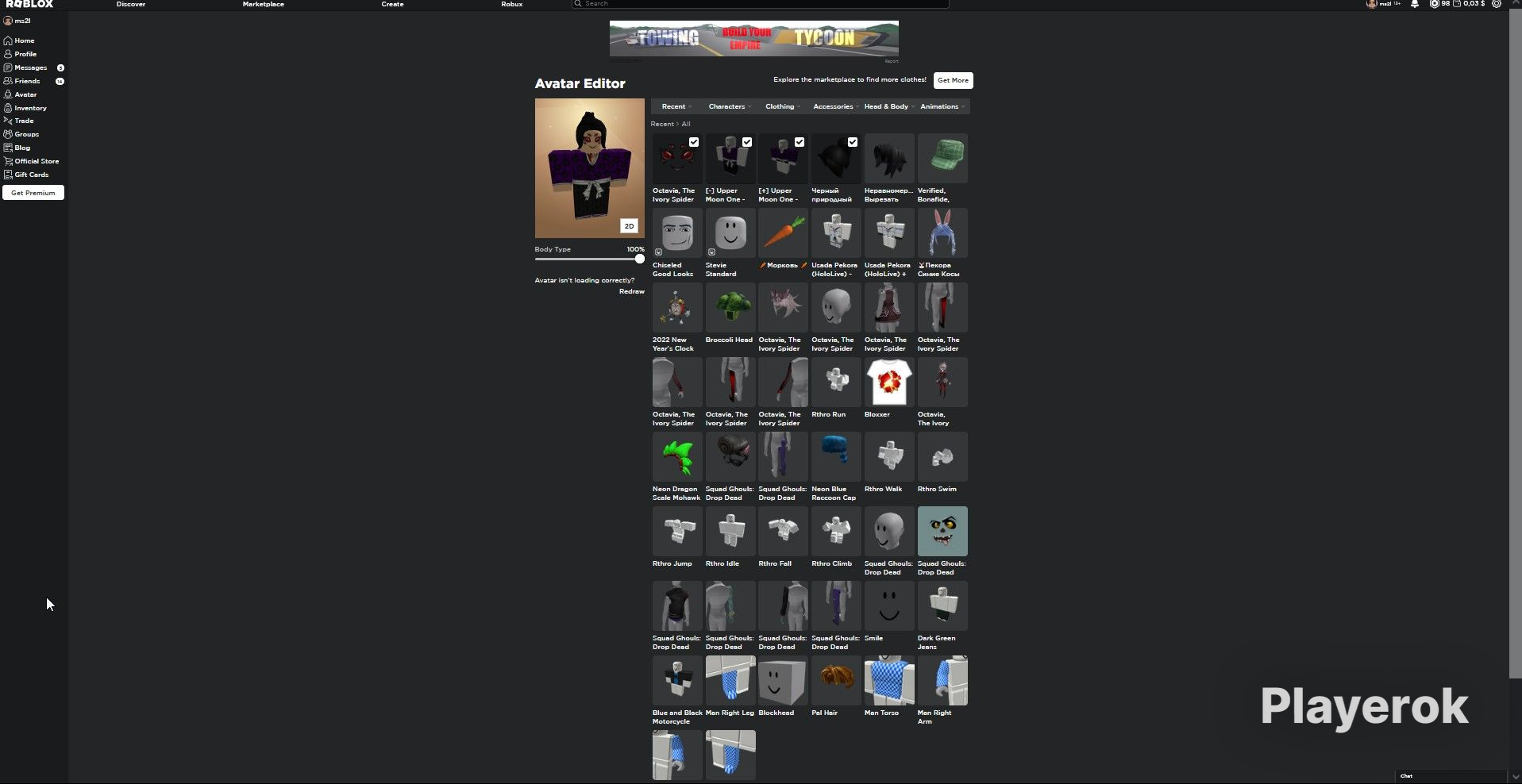Image resolution: width=1522 pixels, height=784 pixels.
Task: Click the Body Type slider handle
Action: click(x=640, y=259)
